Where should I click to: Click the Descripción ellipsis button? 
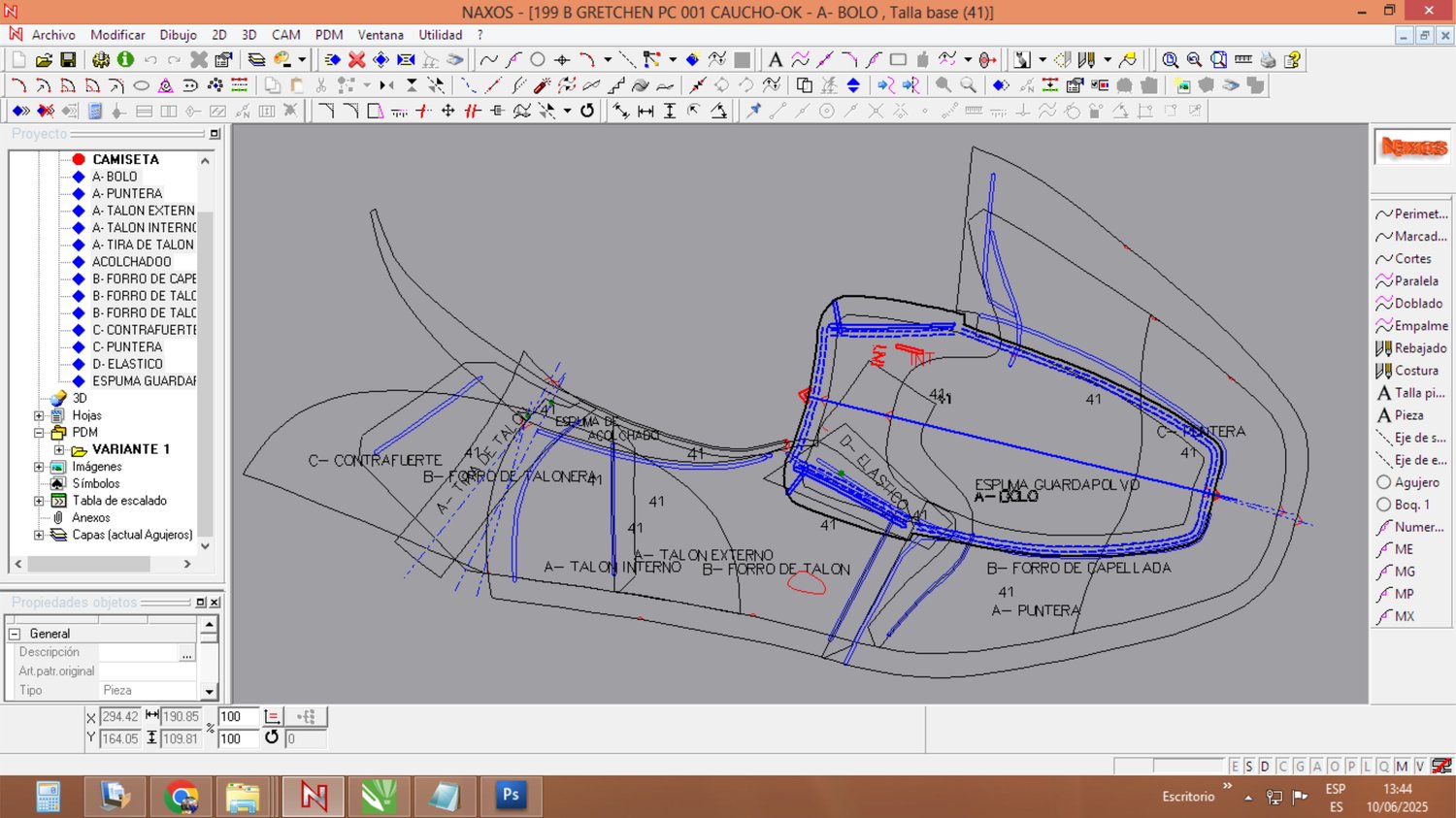click(186, 654)
